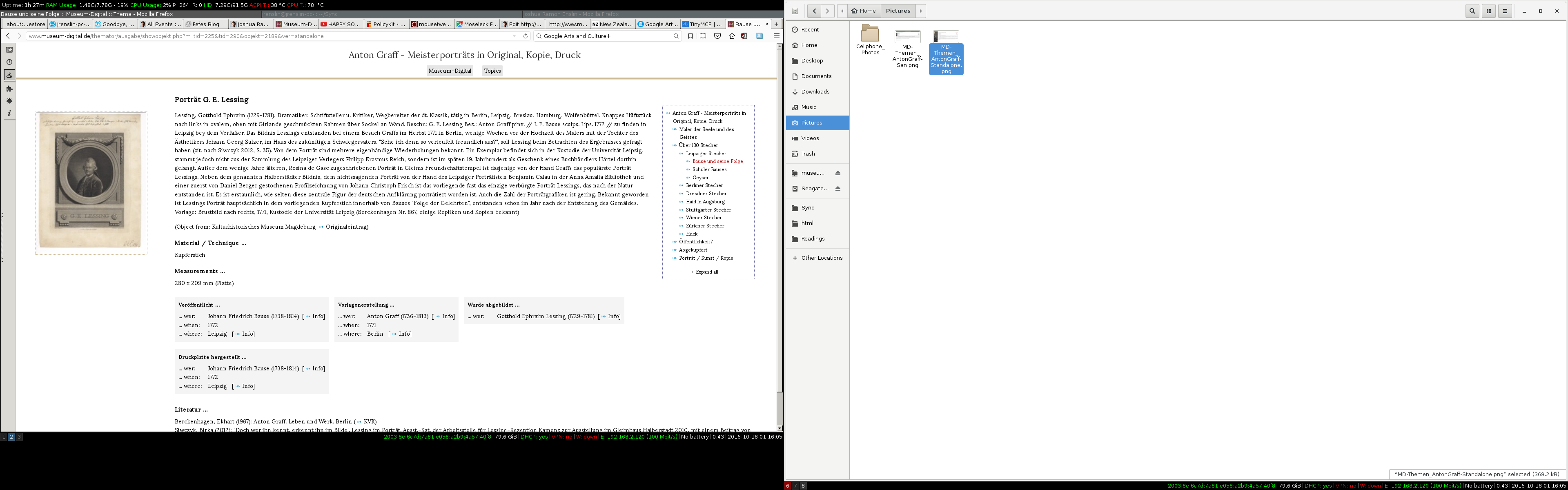Open the history sidebar panel icon

coord(9,62)
